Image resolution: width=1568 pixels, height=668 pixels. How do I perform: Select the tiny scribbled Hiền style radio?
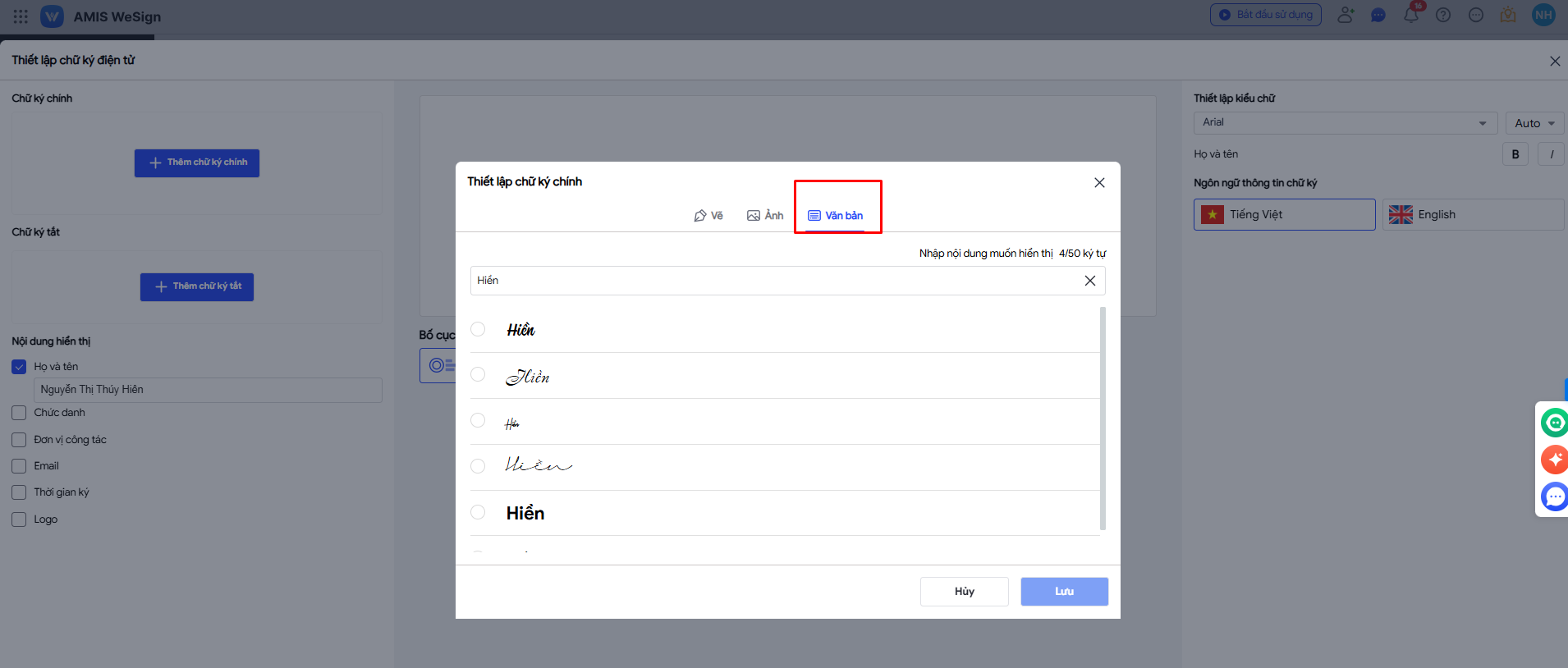(x=478, y=420)
